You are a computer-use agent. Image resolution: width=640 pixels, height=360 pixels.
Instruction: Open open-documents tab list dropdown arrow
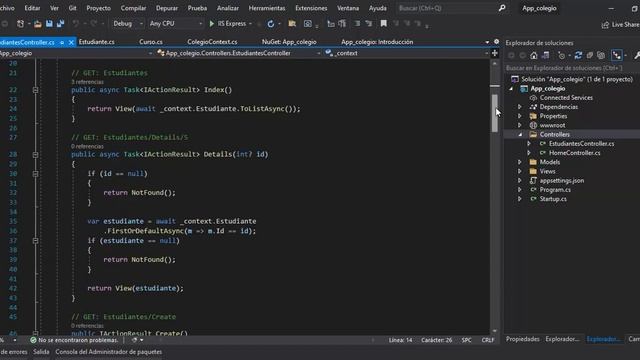487,42
